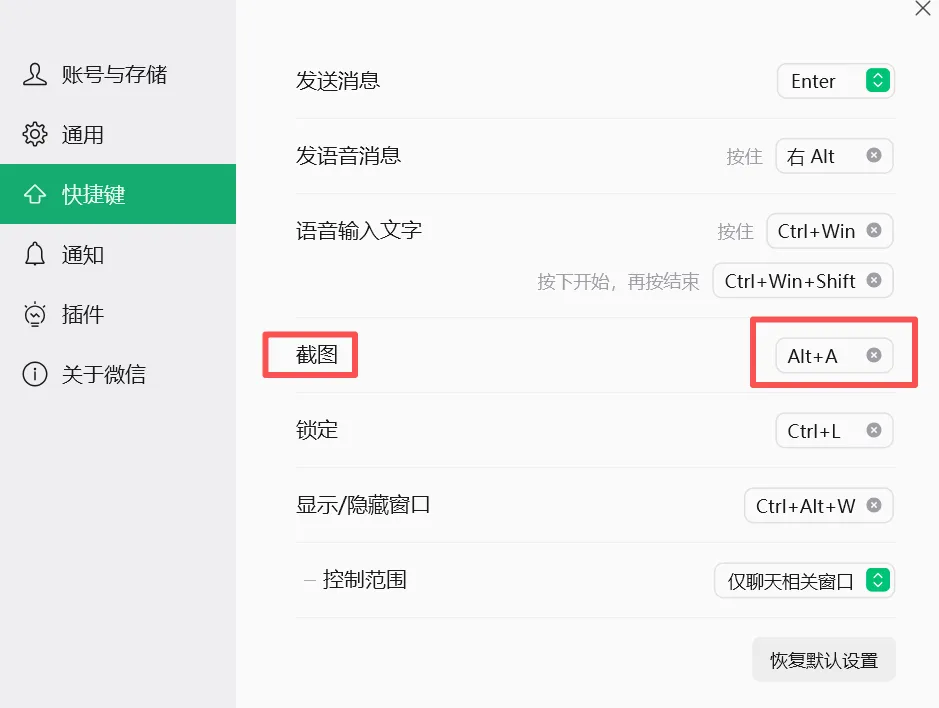Click the gear icon beside 通用
Viewport: 939px width, 708px height.
(x=35, y=134)
